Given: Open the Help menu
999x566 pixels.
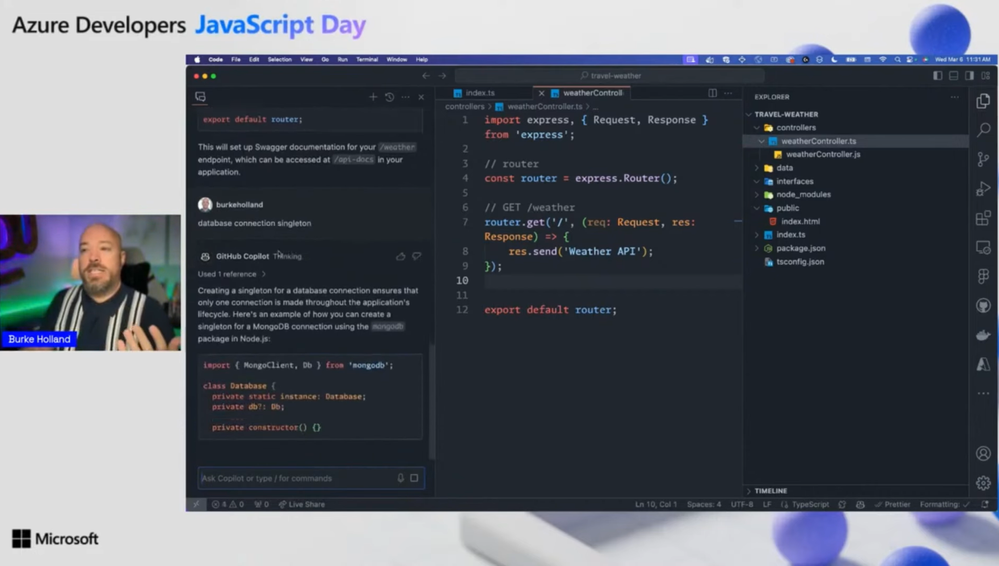Looking at the screenshot, I should pos(422,59).
